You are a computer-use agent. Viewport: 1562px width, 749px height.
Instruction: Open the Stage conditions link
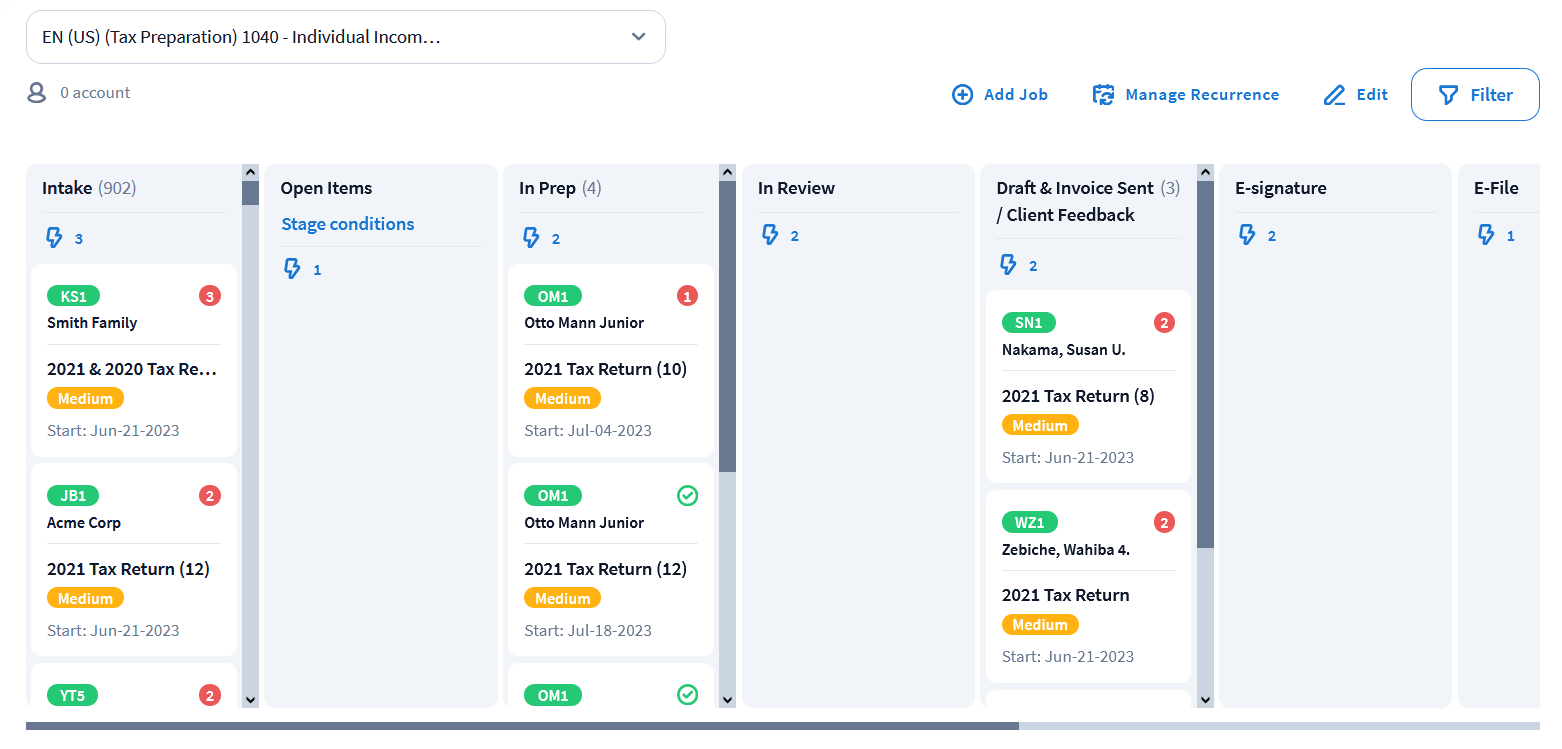[x=347, y=224]
